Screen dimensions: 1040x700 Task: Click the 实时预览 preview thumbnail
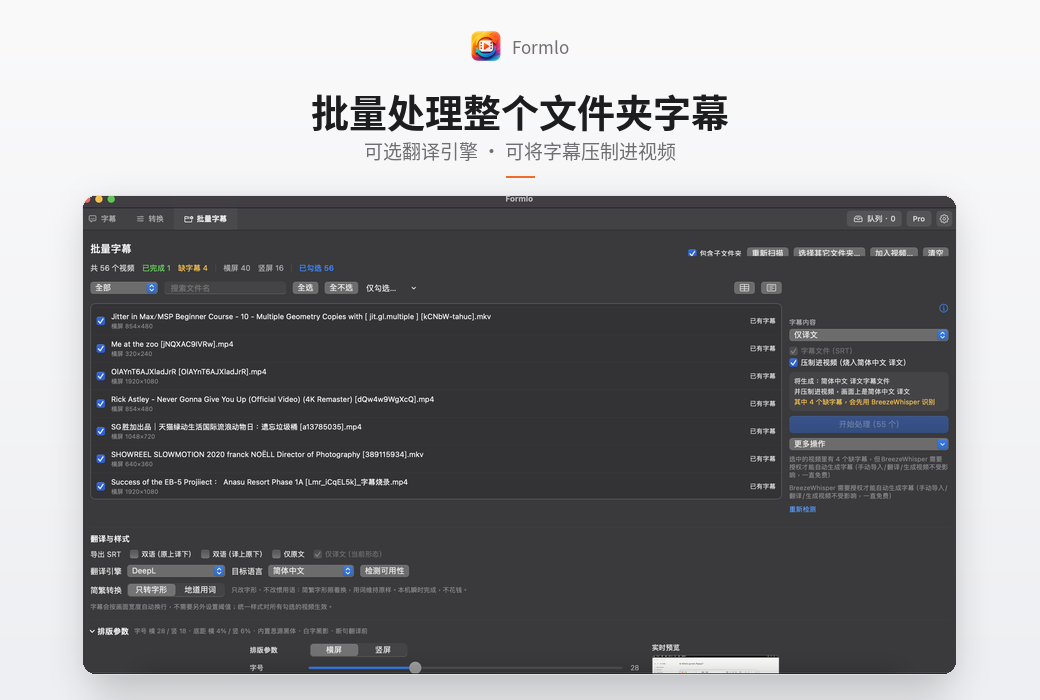point(716,665)
